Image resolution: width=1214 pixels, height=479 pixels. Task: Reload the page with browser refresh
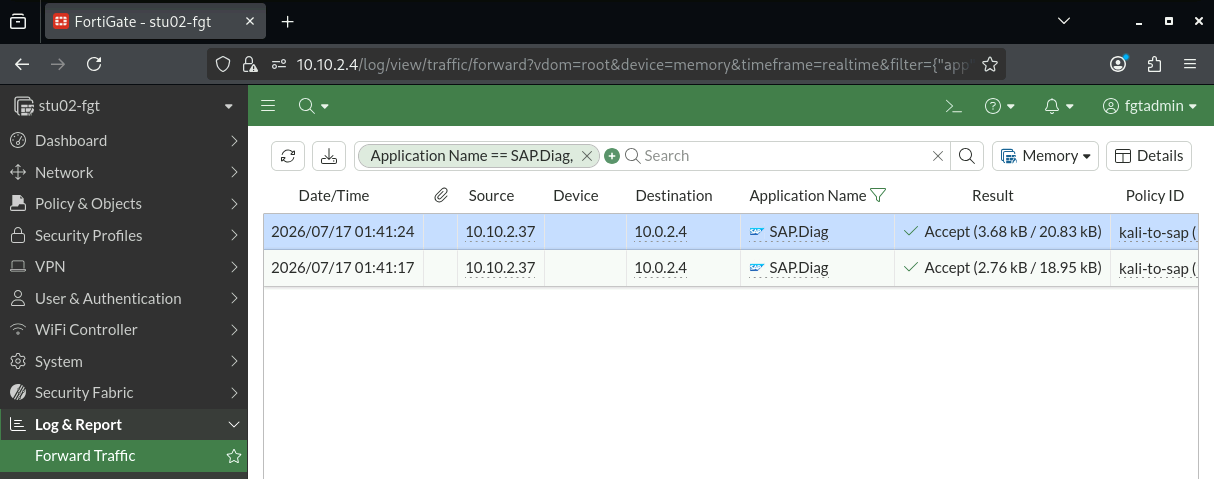[94, 64]
